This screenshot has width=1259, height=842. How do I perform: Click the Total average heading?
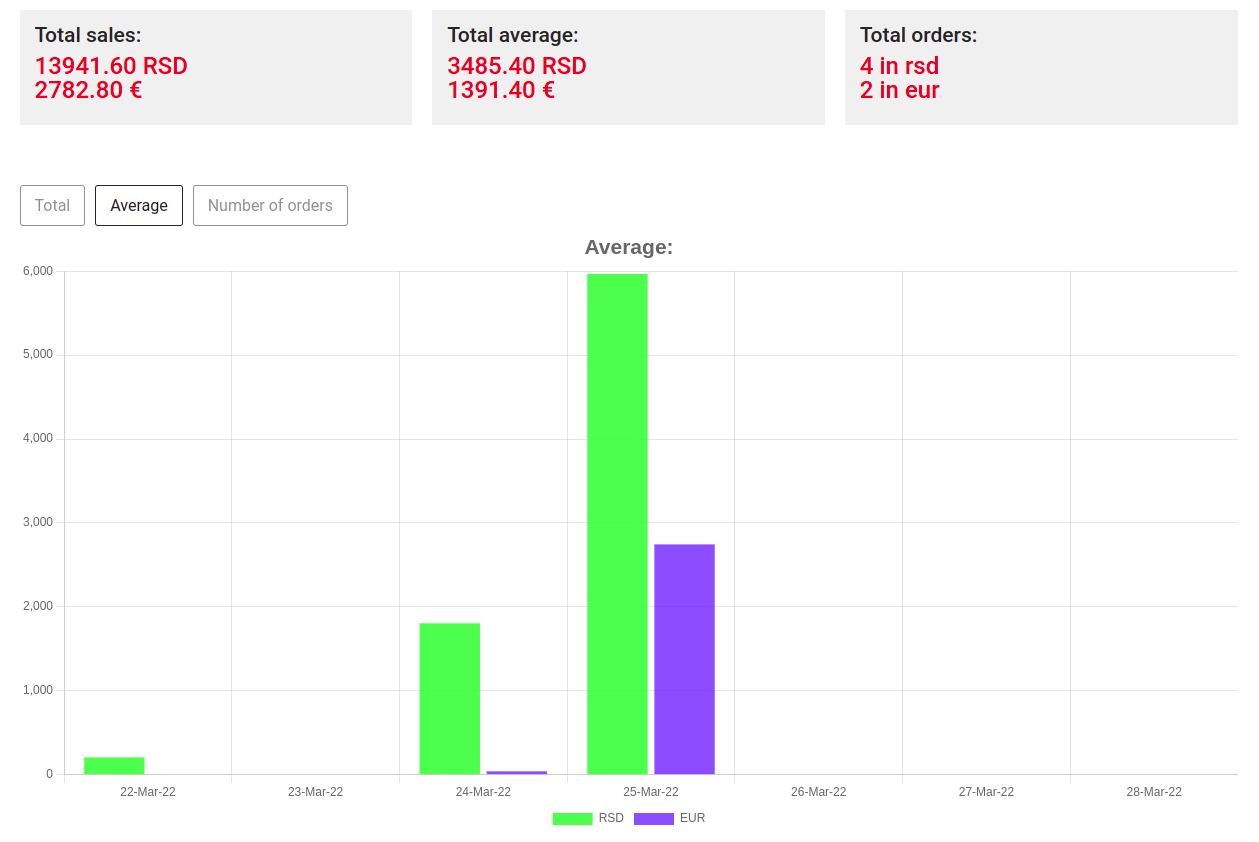point(513,35)
